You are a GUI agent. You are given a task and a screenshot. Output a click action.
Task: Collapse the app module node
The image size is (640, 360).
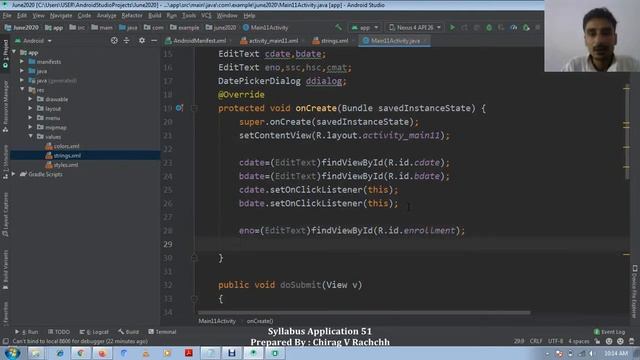click(14, 52)
